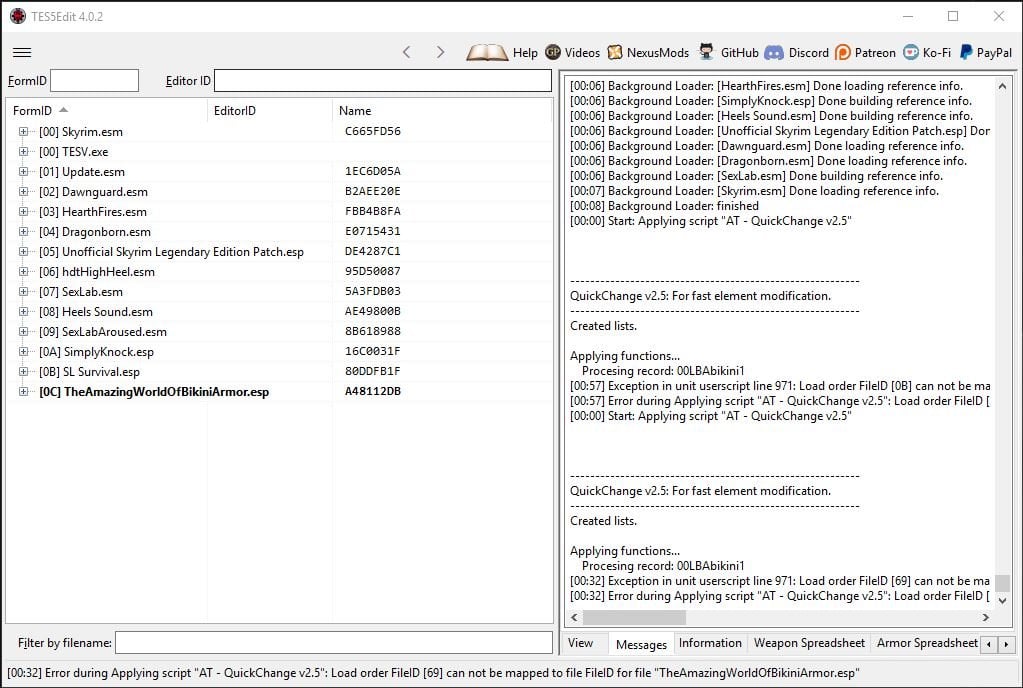
Task: Open the PayPal link
Action: point(985,52)
